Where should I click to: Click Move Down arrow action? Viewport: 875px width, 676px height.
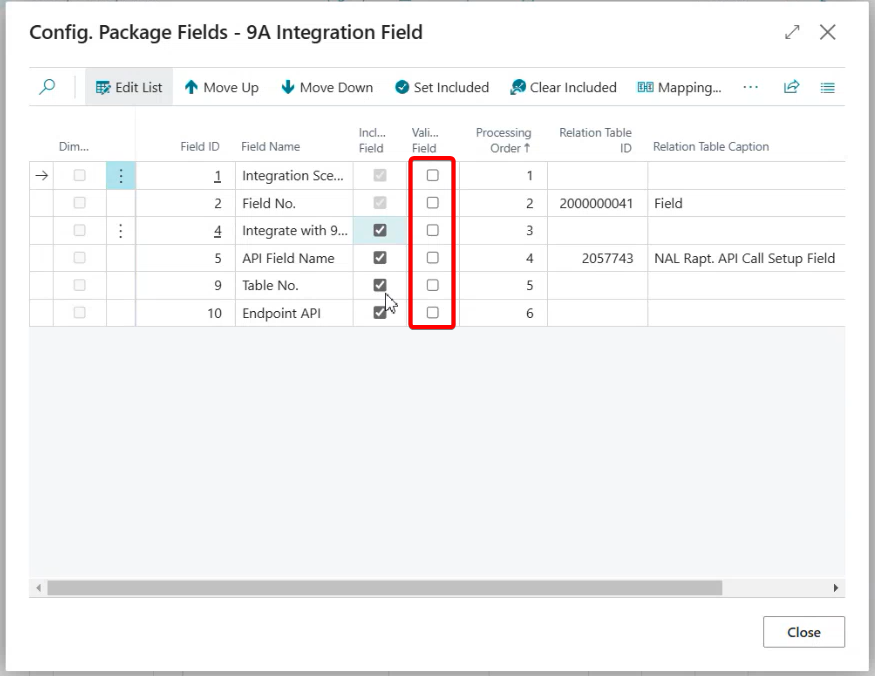(327, 87)
